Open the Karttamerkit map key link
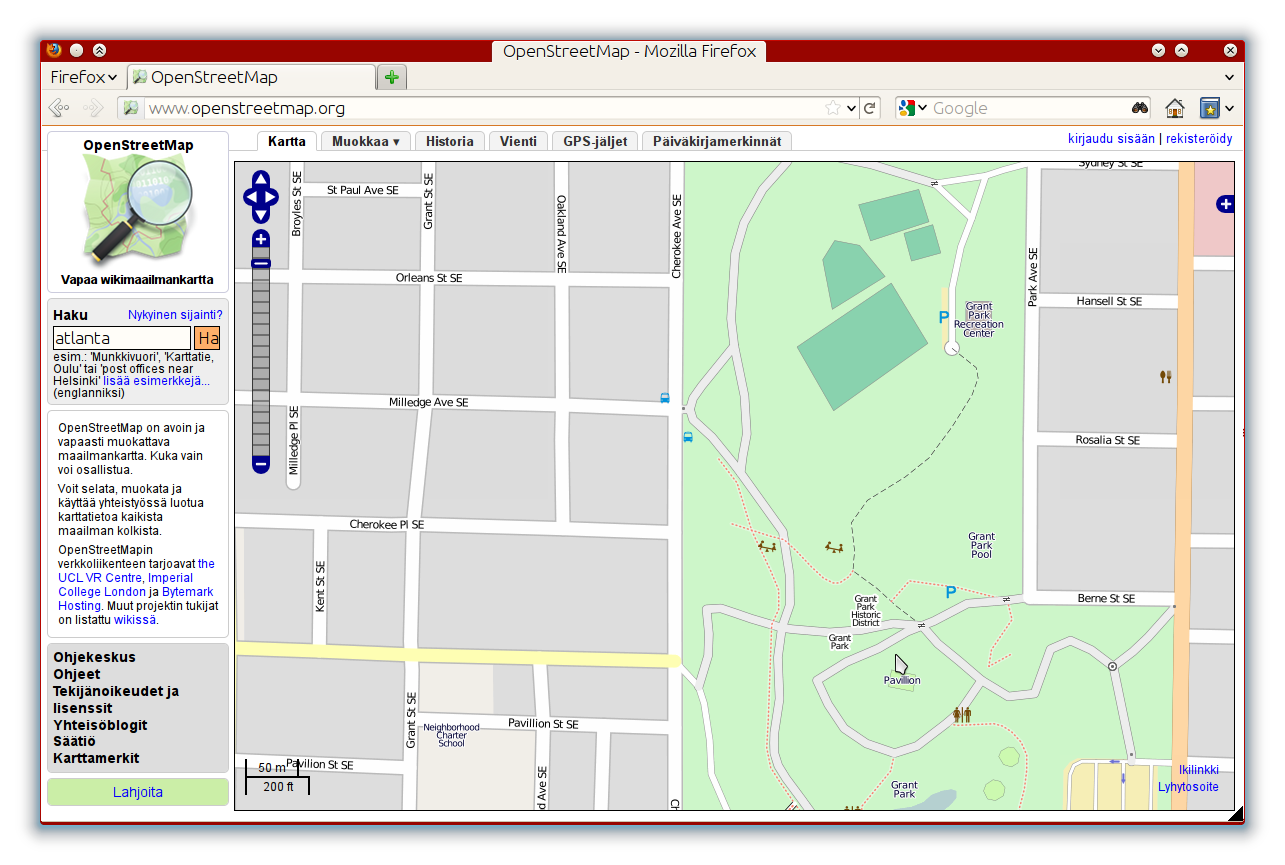Screen dimensions: 1285x865 pyautogui.click(x=96, y=758)
